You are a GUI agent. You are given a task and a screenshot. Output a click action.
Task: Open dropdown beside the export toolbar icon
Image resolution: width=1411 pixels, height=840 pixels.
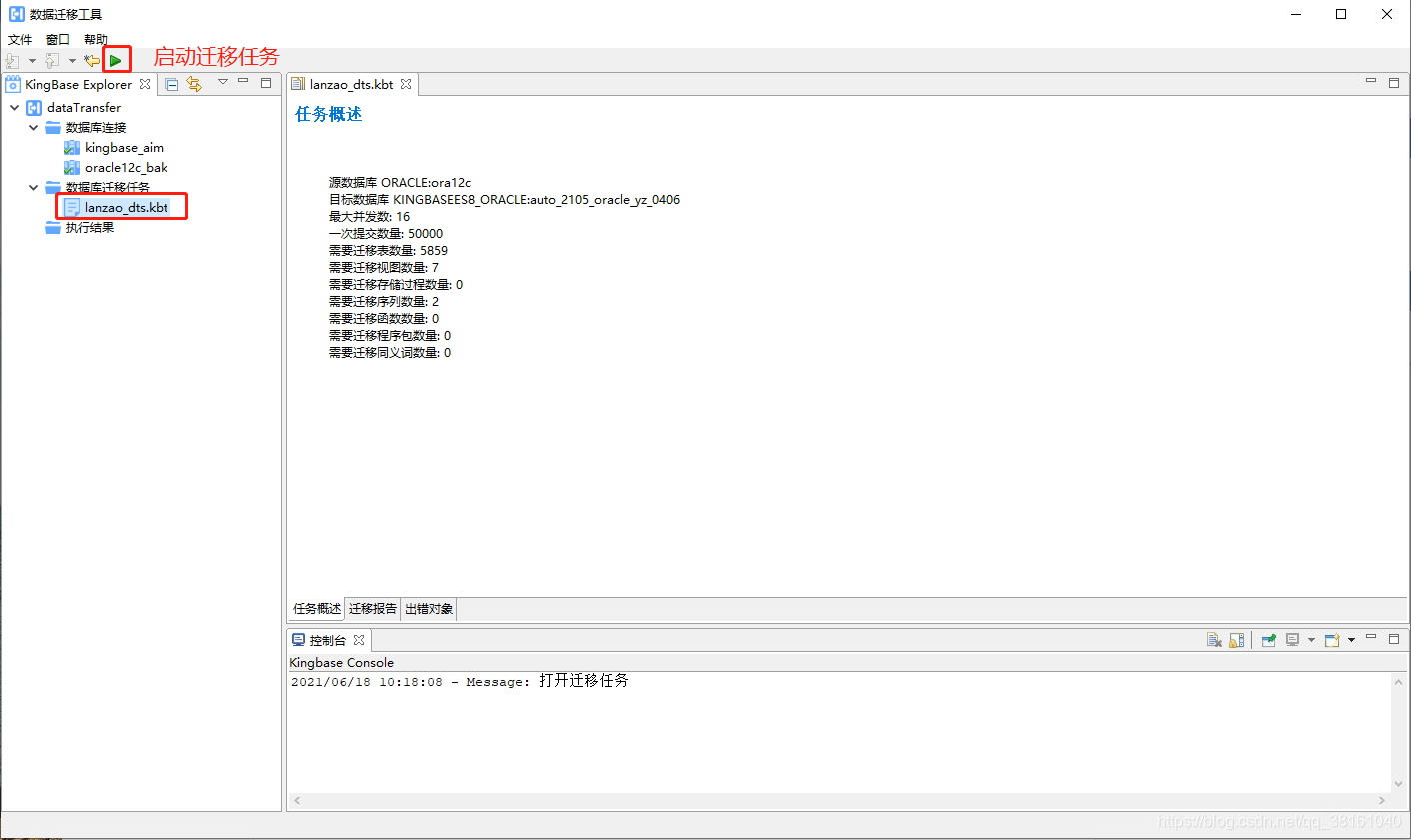(72, 61)
